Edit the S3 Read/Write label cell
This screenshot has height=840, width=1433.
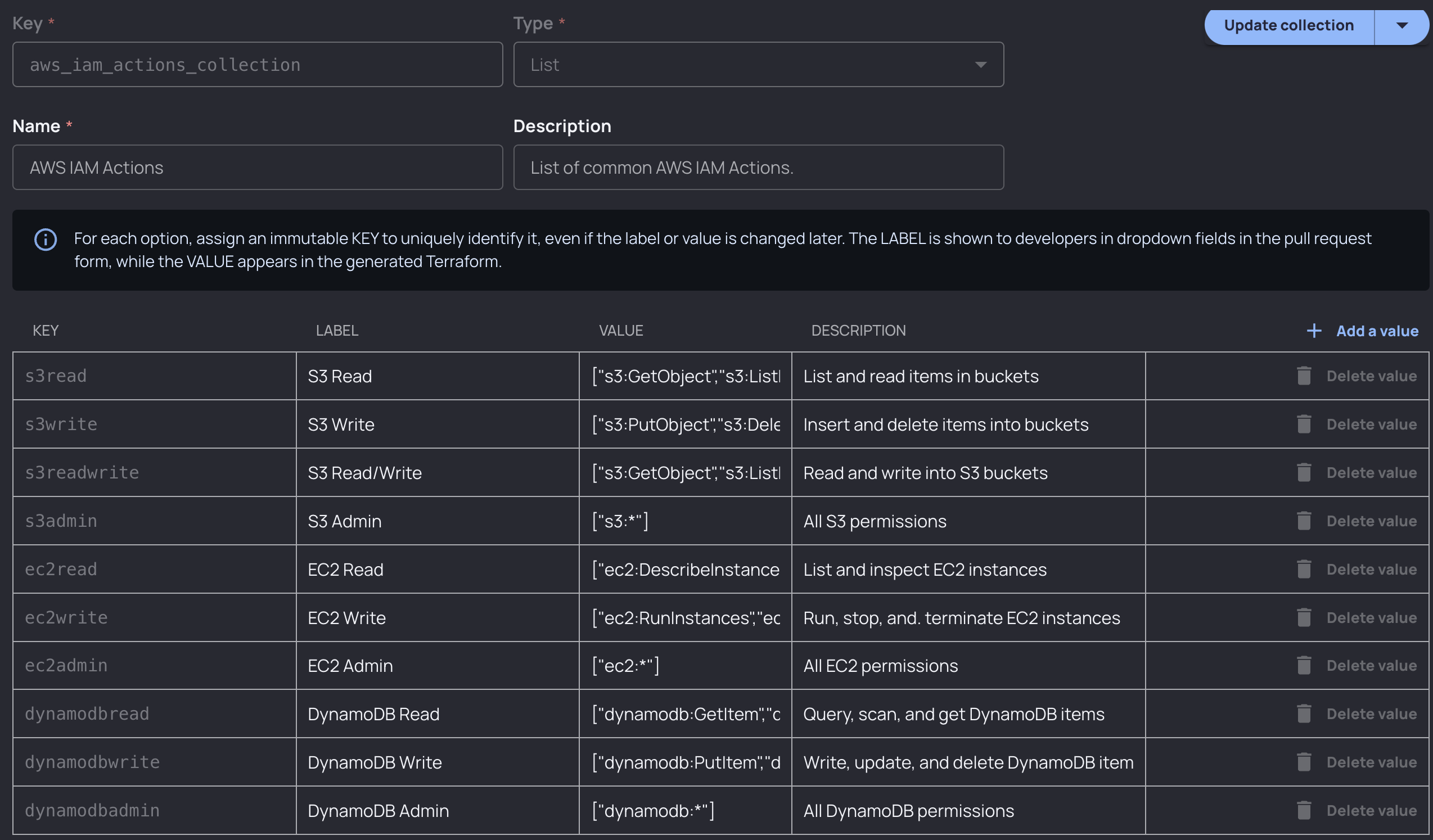pyautogui.click(x=438, y=472)
